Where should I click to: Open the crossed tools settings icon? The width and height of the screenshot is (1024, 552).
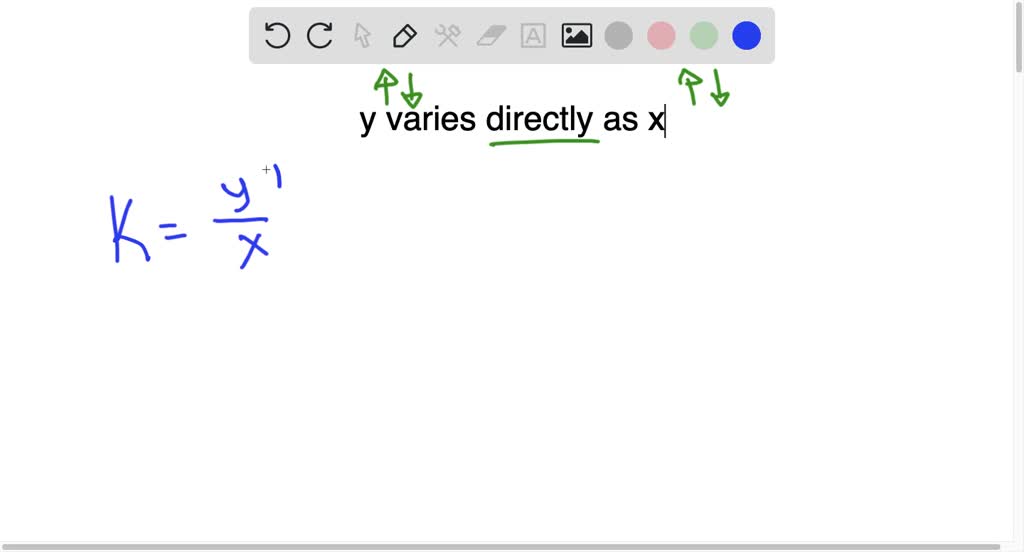point(448,35)
